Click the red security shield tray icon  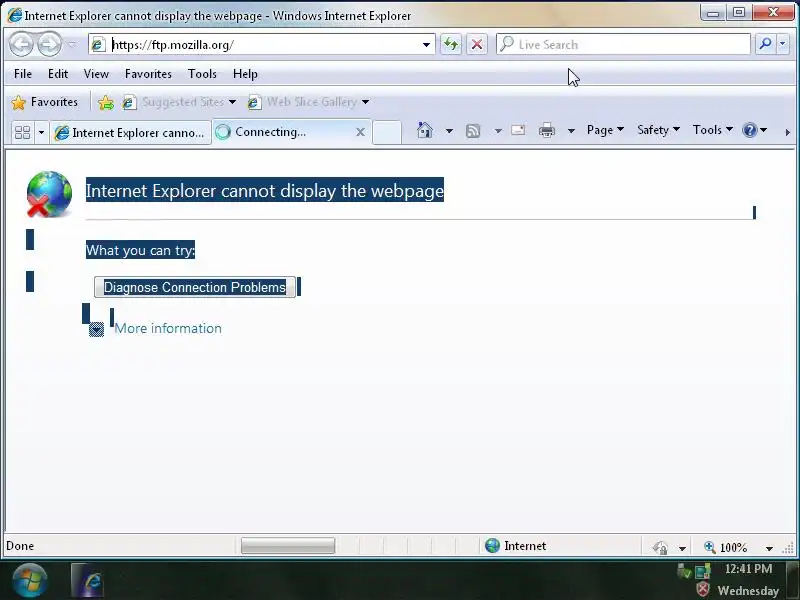704,590
